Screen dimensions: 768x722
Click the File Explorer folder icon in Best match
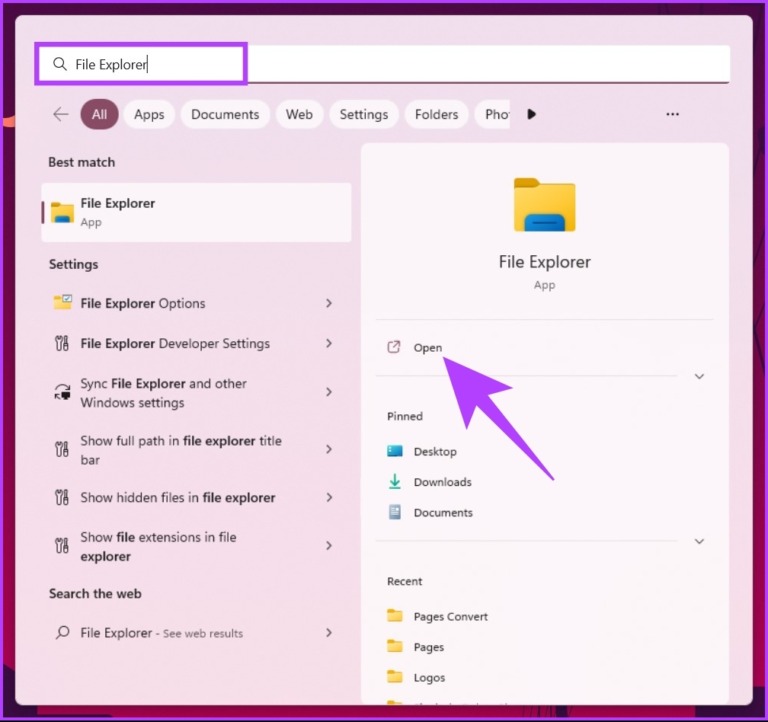[x=62, y=213]
